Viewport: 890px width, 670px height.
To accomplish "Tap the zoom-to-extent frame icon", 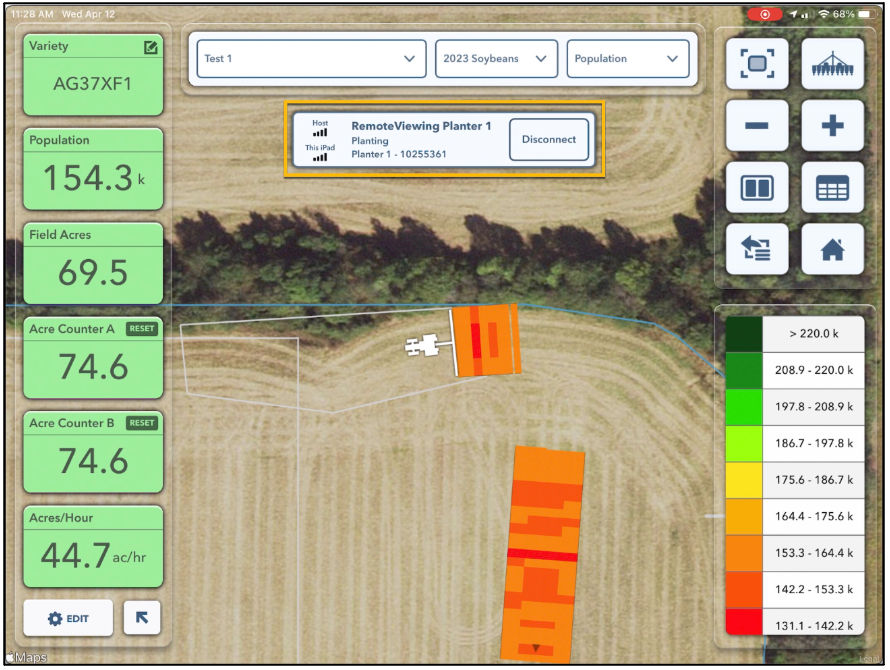I will 757,64.
